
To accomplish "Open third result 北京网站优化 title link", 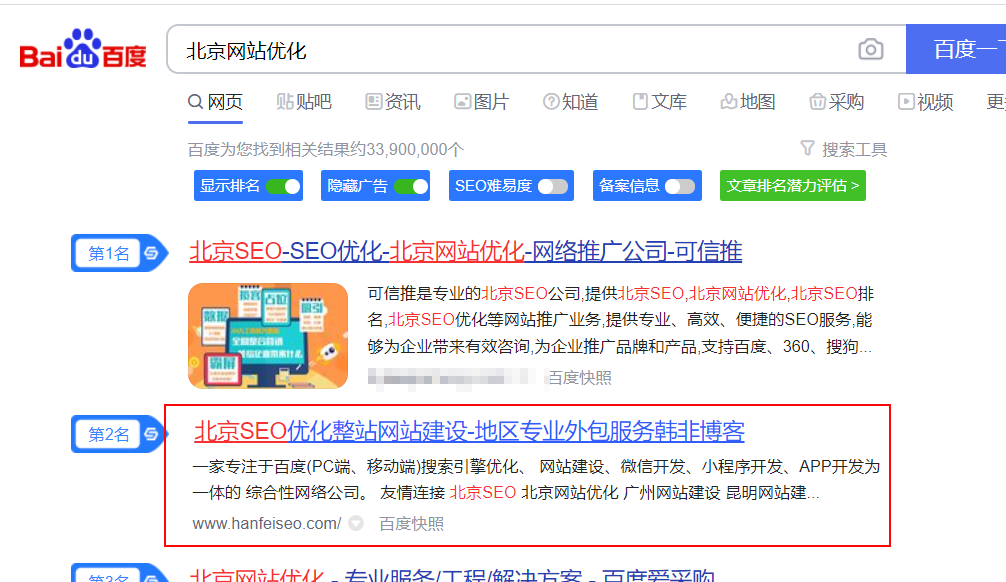I will tap(452, 574).
